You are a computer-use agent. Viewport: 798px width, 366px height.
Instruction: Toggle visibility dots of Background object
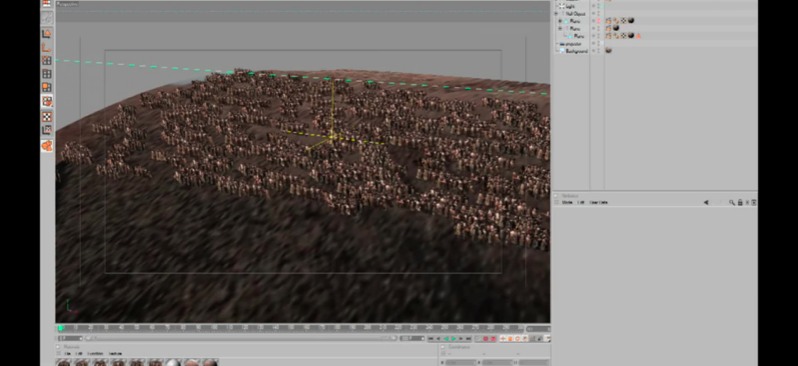click(593, 51)
